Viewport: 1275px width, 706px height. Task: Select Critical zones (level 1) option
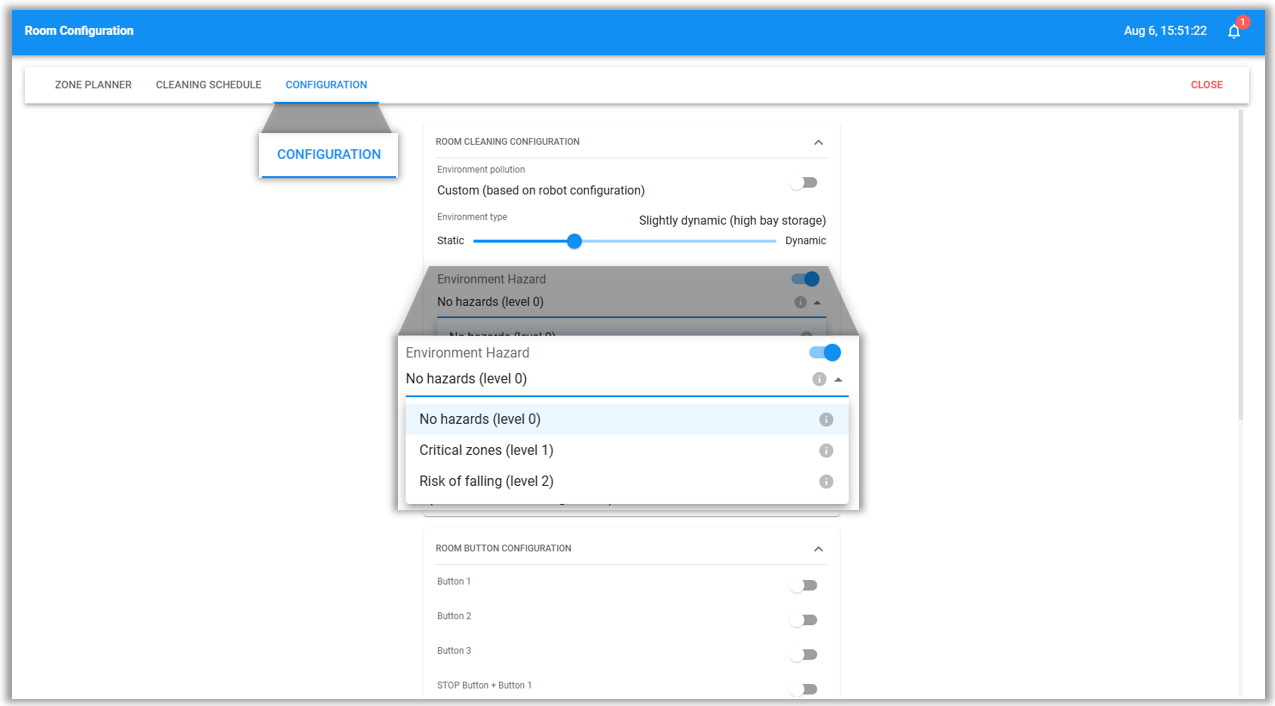486,451
